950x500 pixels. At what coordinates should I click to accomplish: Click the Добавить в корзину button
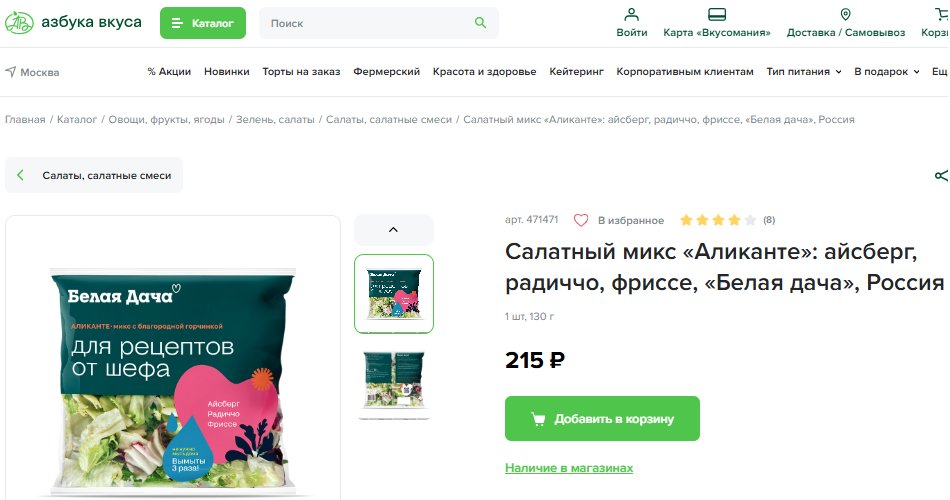pos(602,419)
